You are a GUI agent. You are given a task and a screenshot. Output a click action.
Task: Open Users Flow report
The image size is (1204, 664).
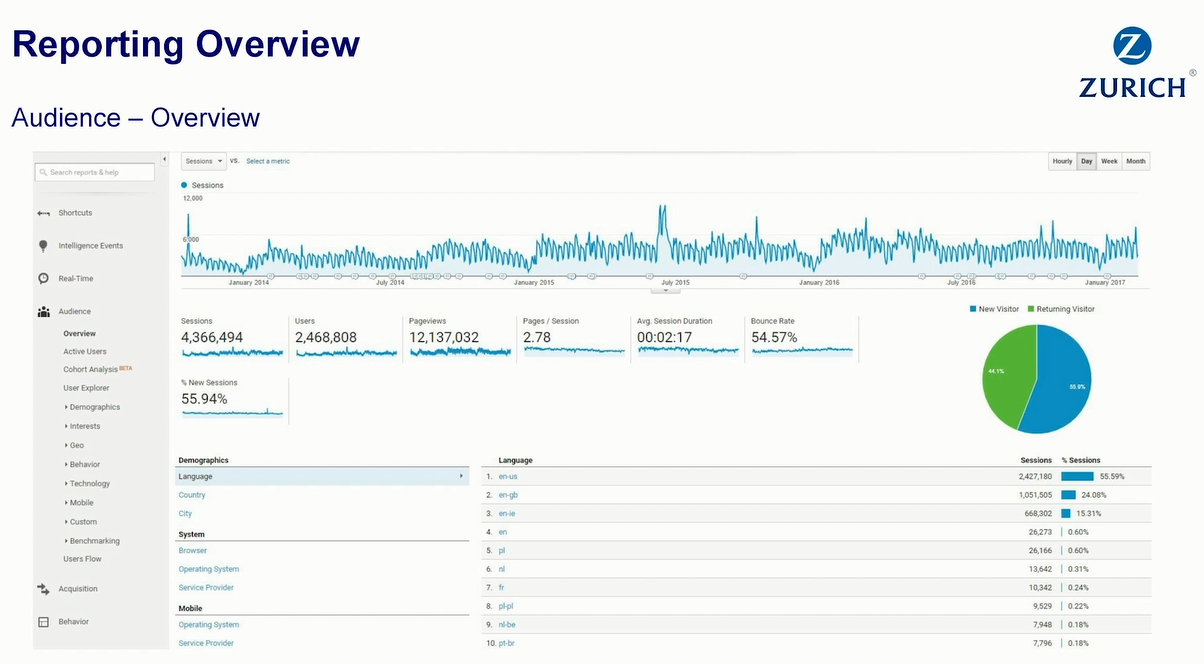tap(82, 559)
